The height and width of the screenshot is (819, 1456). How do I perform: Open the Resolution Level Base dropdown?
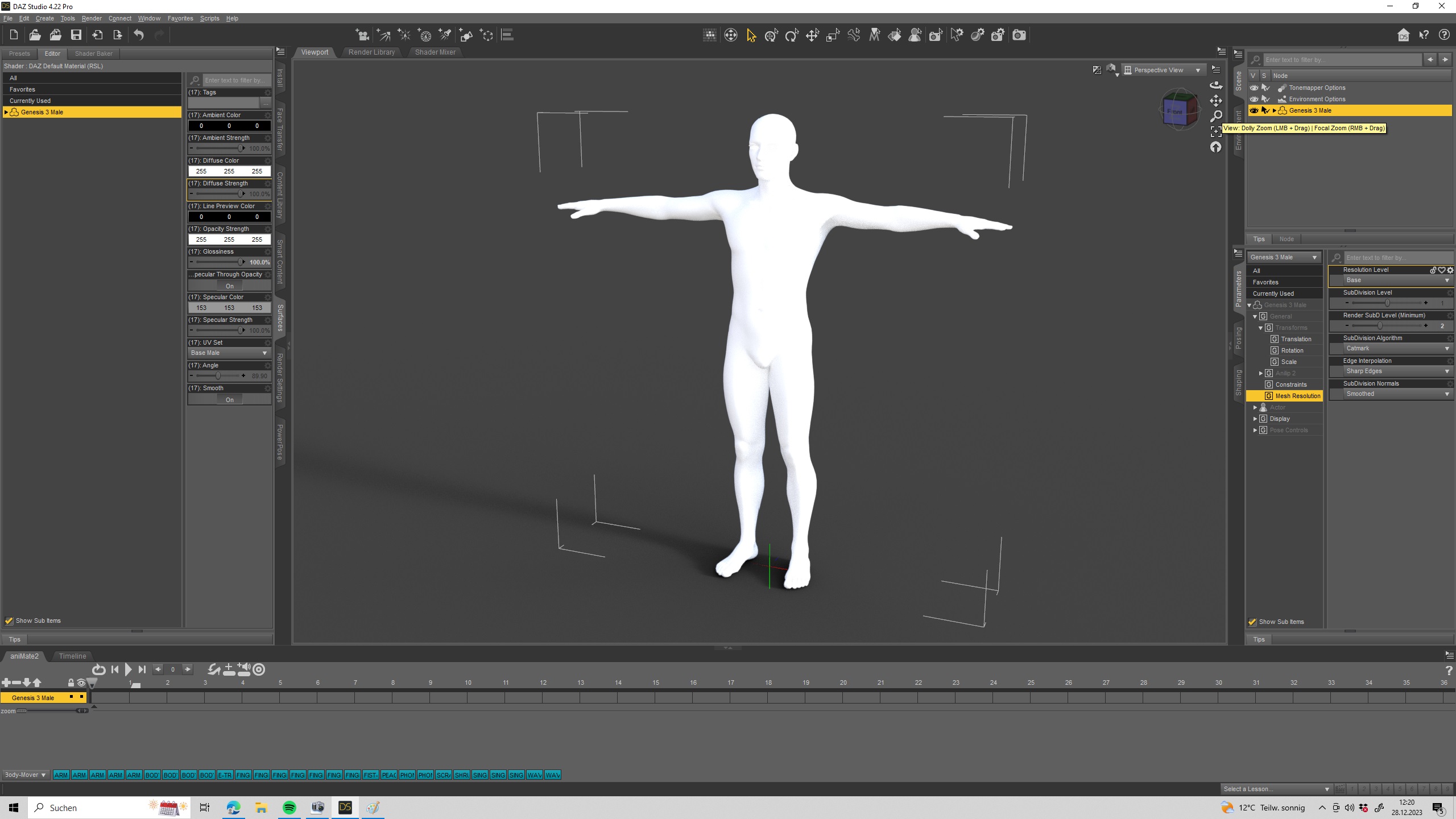click(1396, 280)
